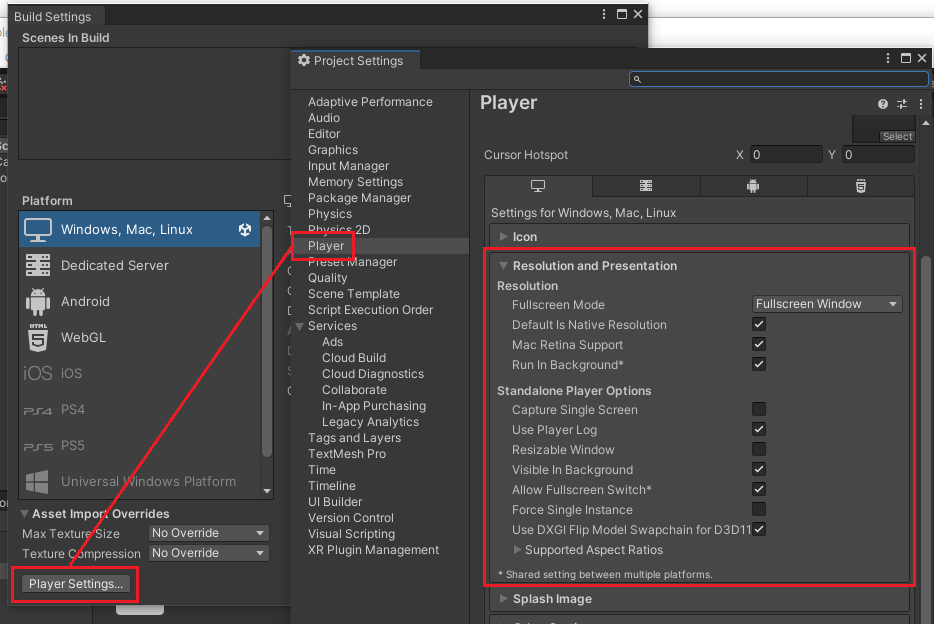This screenshot has height=624, width=934.
Task: Open Build Settings window's three-dot menu
Action: [x=604, y=14]
